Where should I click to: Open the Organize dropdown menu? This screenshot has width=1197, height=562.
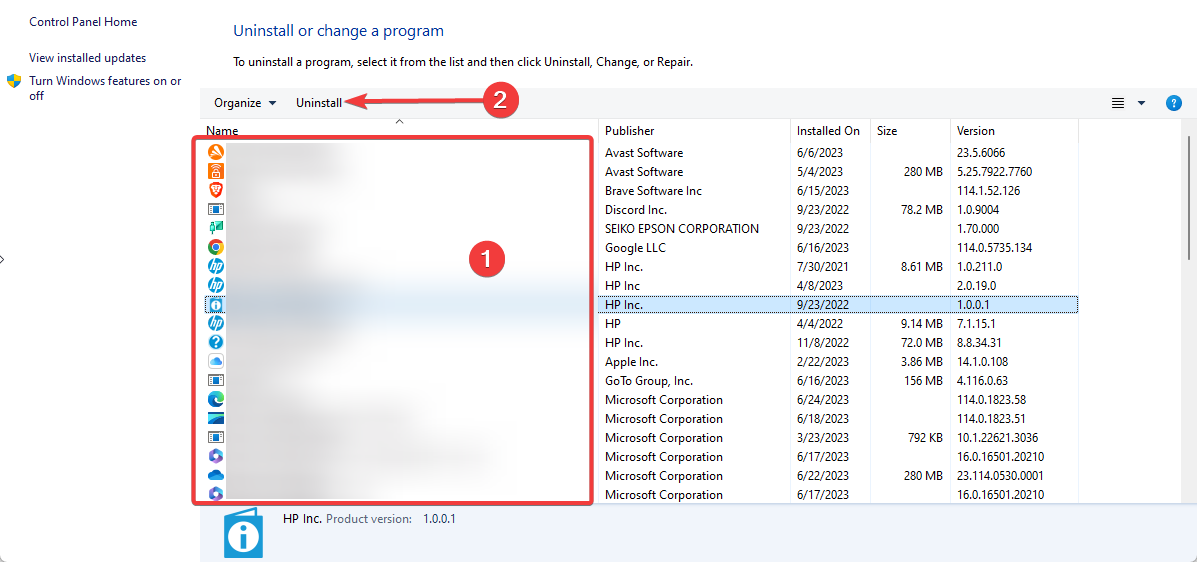(x=245, y=103)
